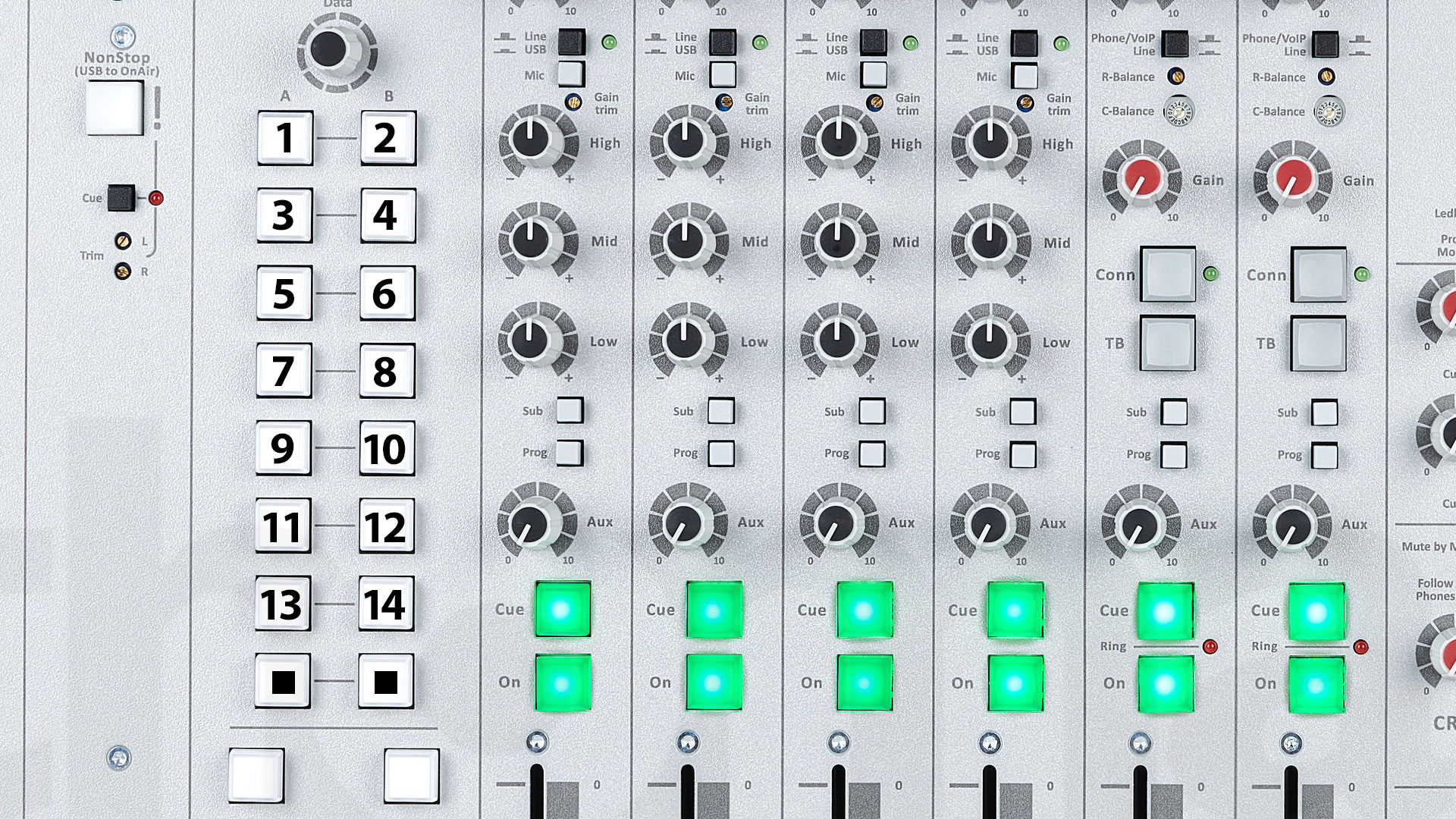Toggle the Cue switch under NonStop
Screen dimensions: 1456x819
coord(121,198)
